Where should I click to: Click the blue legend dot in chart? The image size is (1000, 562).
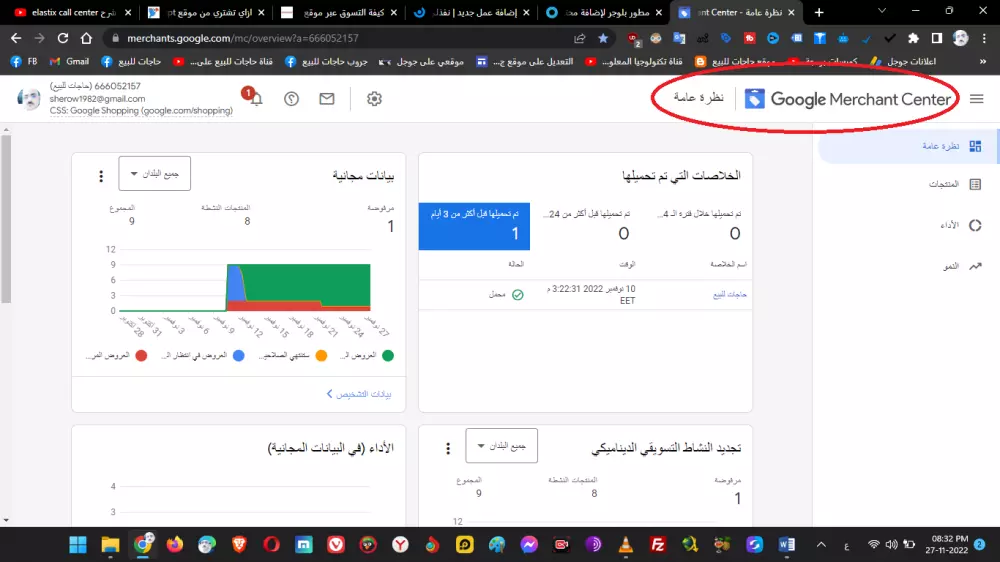239,355
